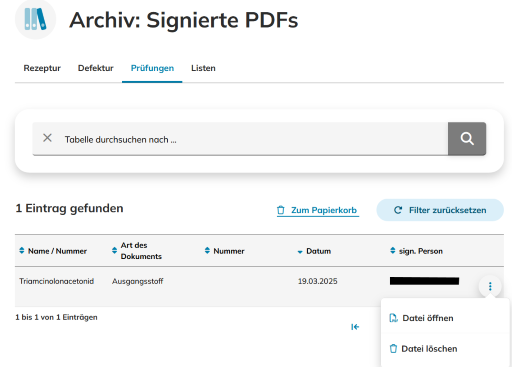The image size is (512, 367).
Task: Click the file icon beside Datei öffnen
Action: click(393, 318)
